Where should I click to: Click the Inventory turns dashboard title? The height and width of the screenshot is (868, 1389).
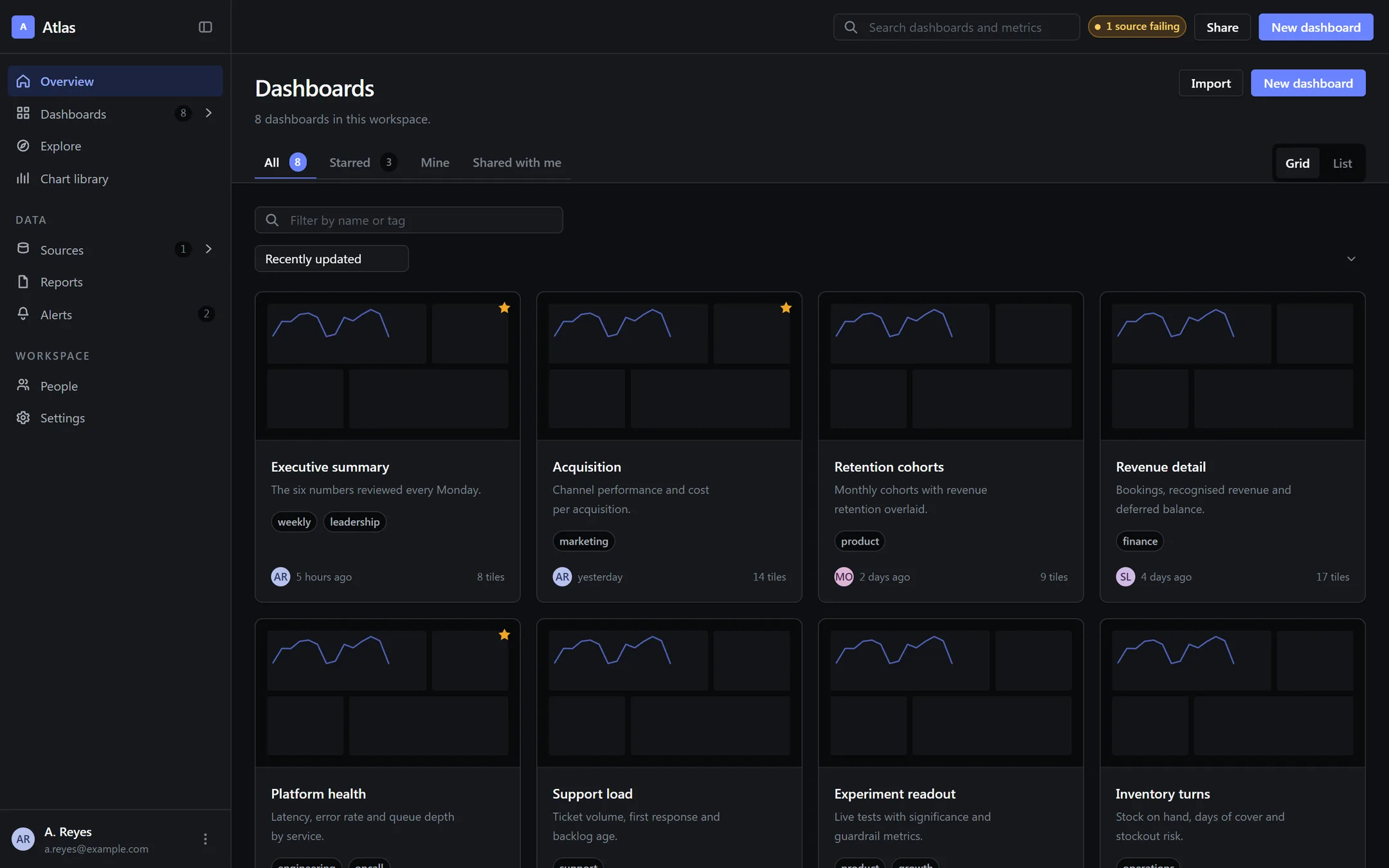point(1163,794)
